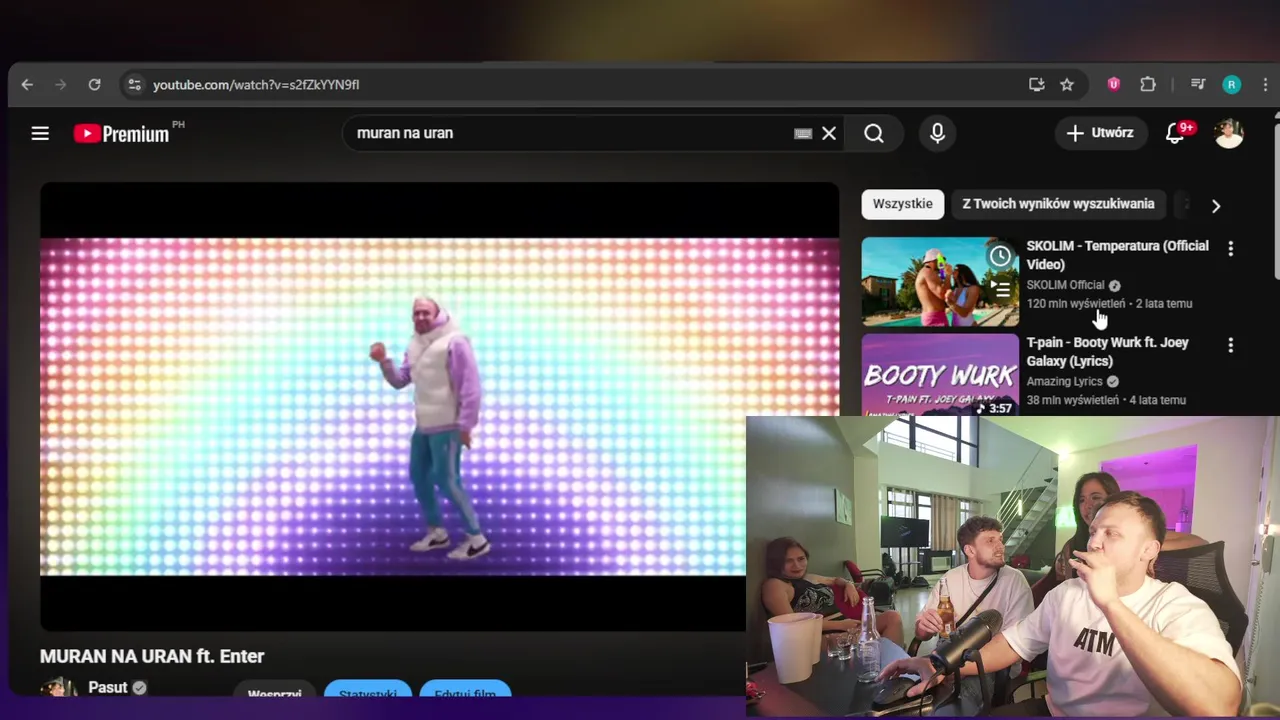Screen dimensions: 1280x720
Task: Click the main video player
Action: [440, 406]
